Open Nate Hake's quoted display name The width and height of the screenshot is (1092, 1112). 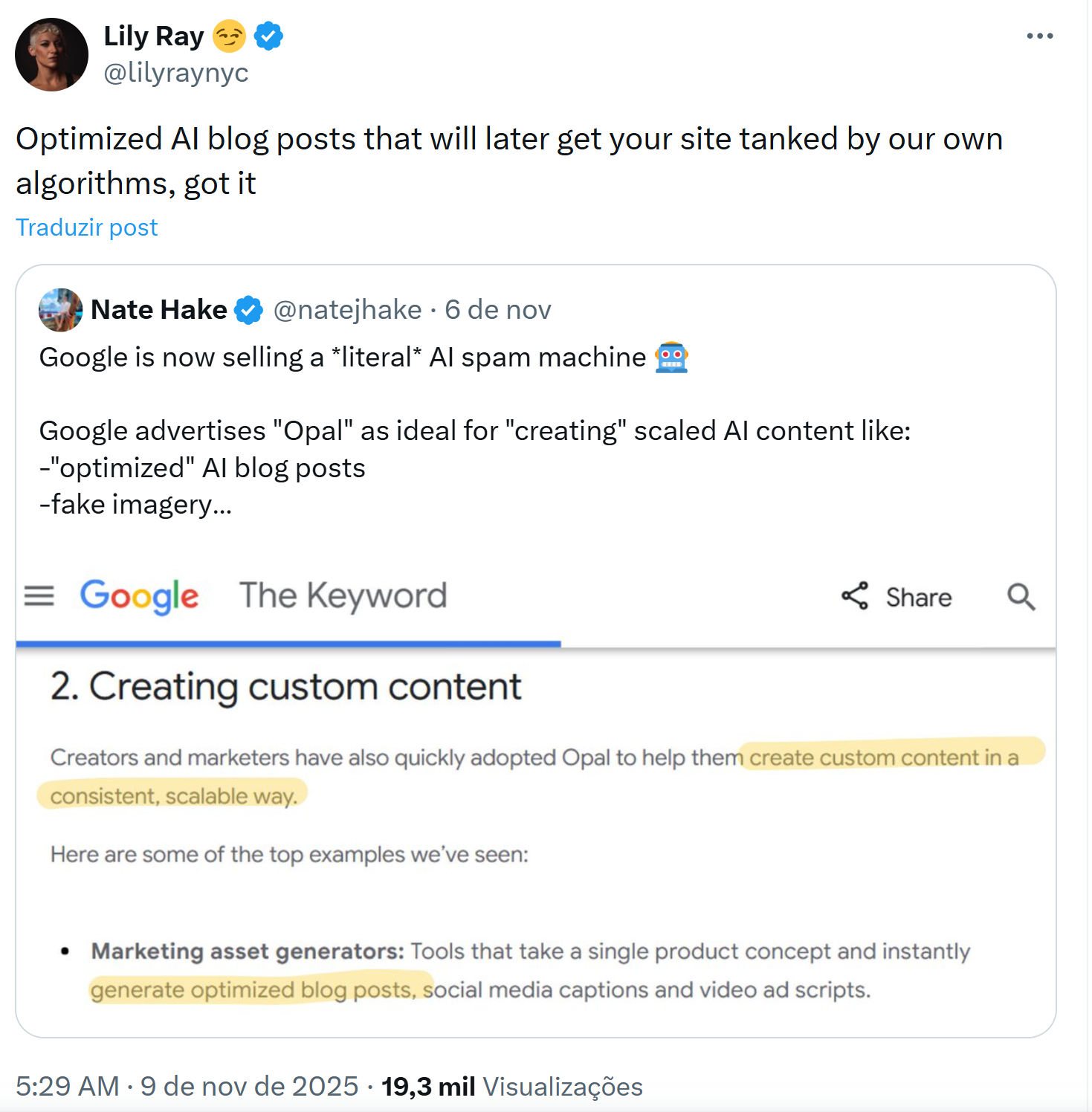tap(159, 310)
